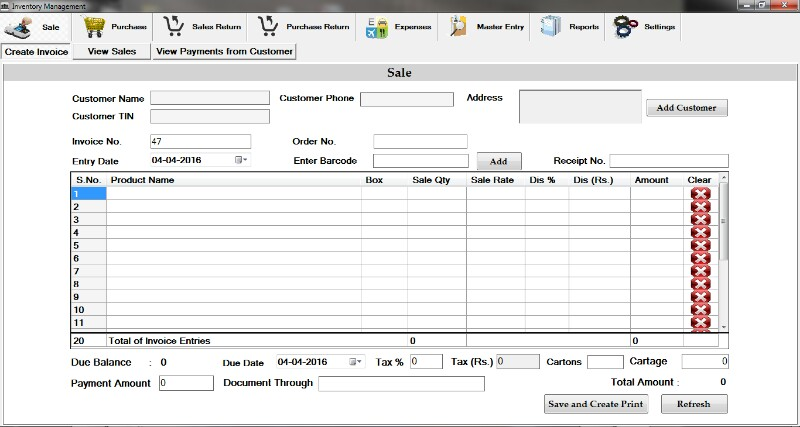Open the Purchase Return cart icon

pyautogui.click(x=268, y=27)
